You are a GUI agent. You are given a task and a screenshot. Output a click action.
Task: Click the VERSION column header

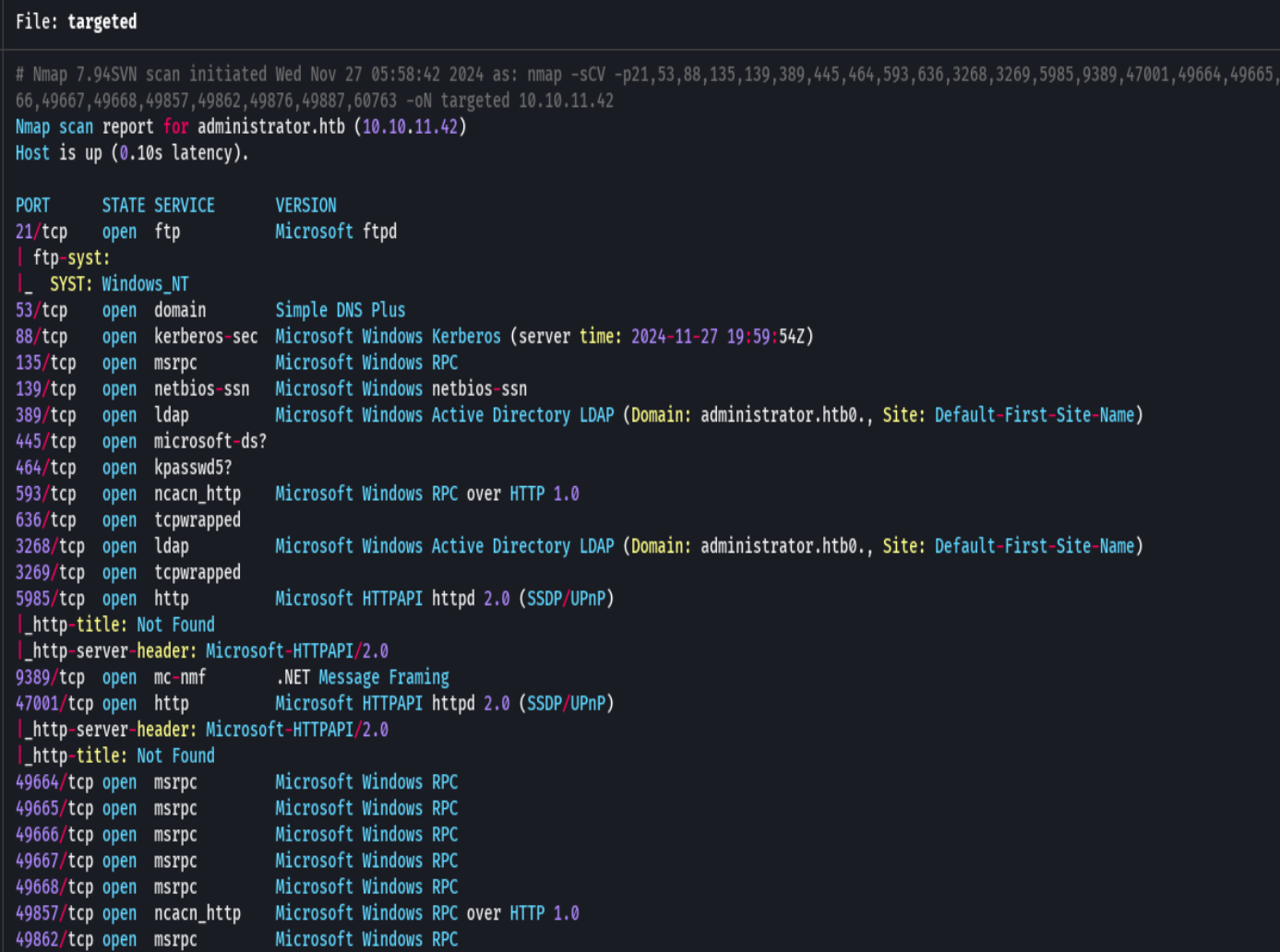pos(305,205)
